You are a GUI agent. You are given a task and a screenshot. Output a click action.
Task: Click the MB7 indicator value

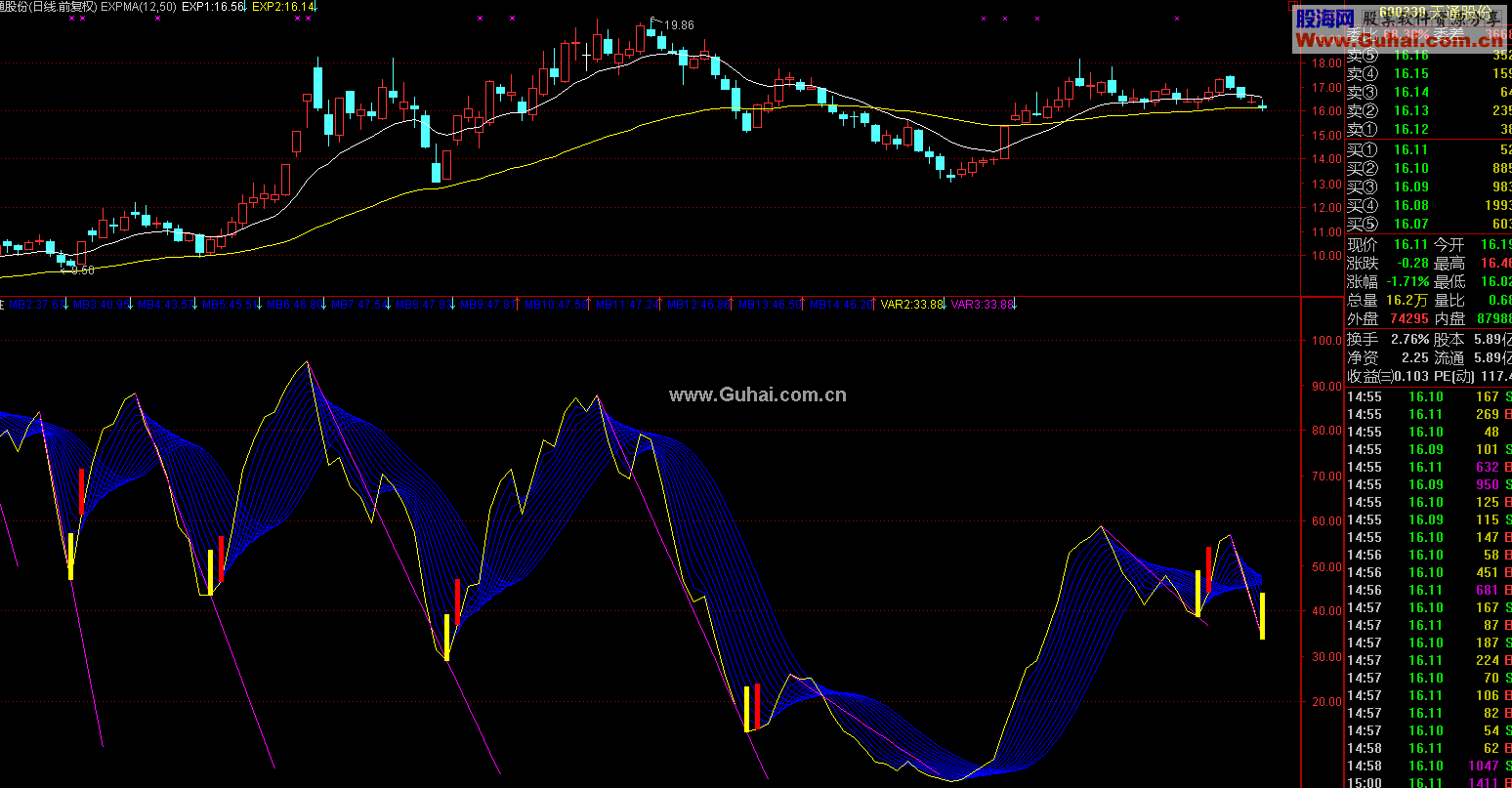(x=359, y=305)
